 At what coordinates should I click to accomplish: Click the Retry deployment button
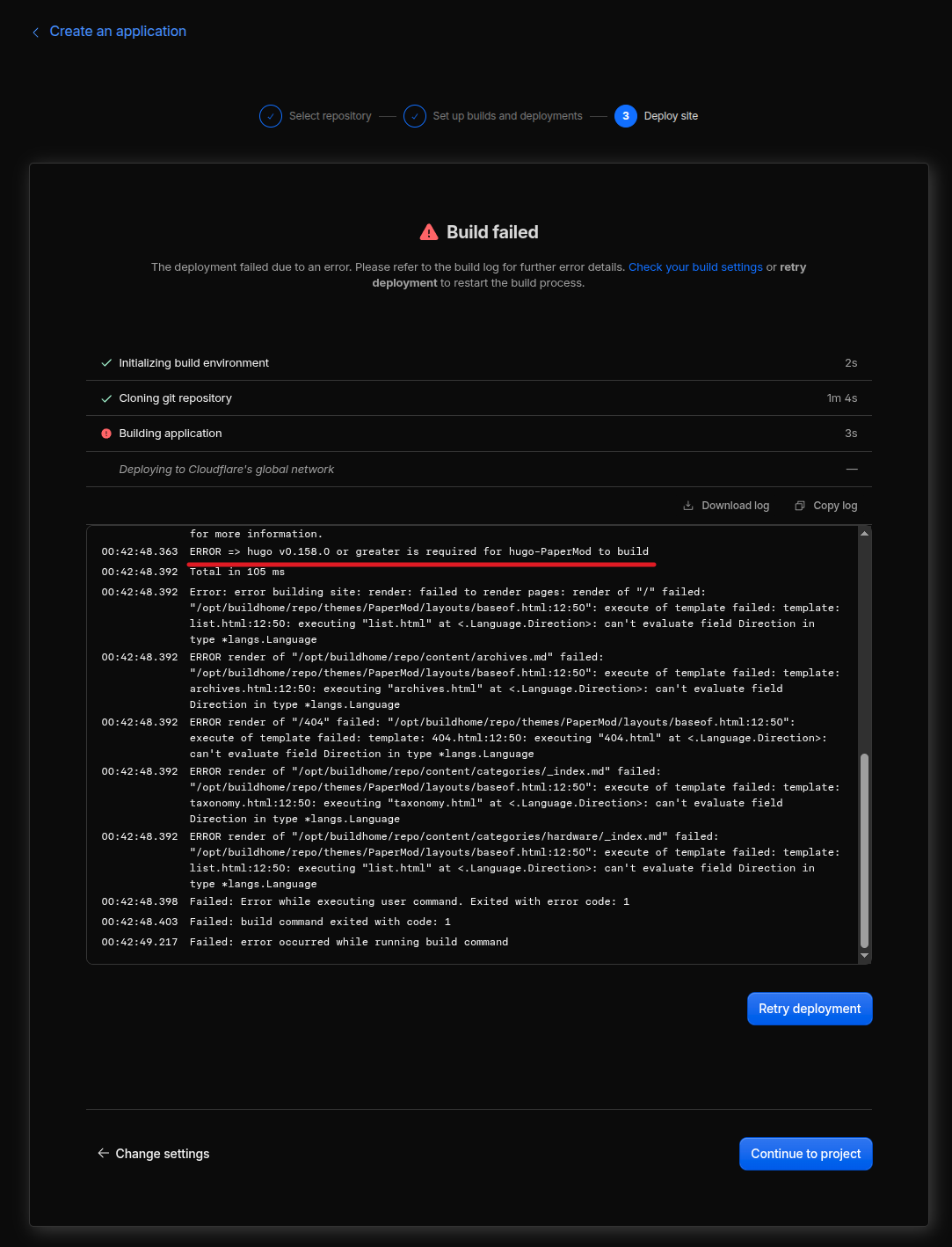[810, 1009]
